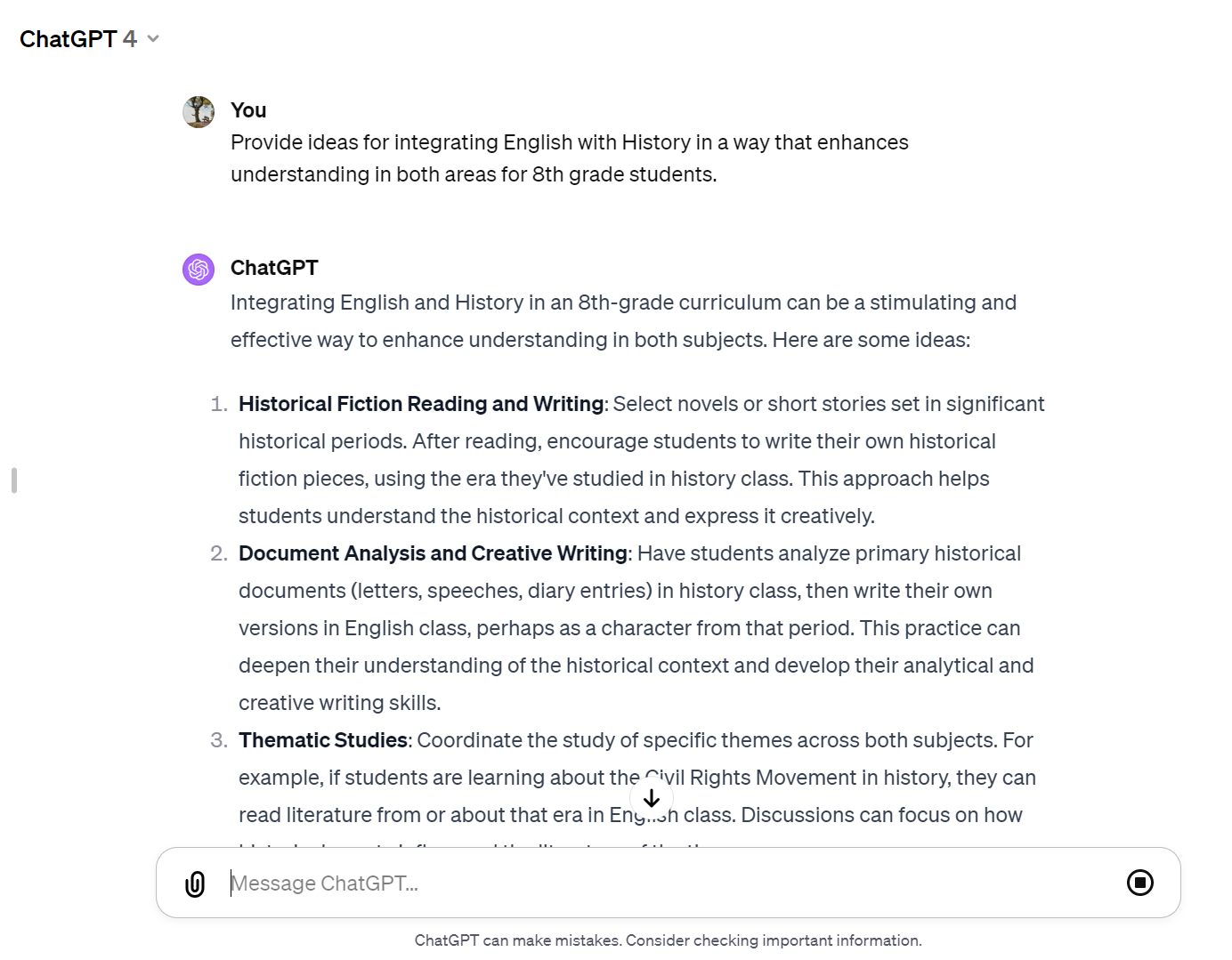Click the "Historical Fiction Reading and Writing" heading
Screen dimensions: 1232x960
[421, 404]
